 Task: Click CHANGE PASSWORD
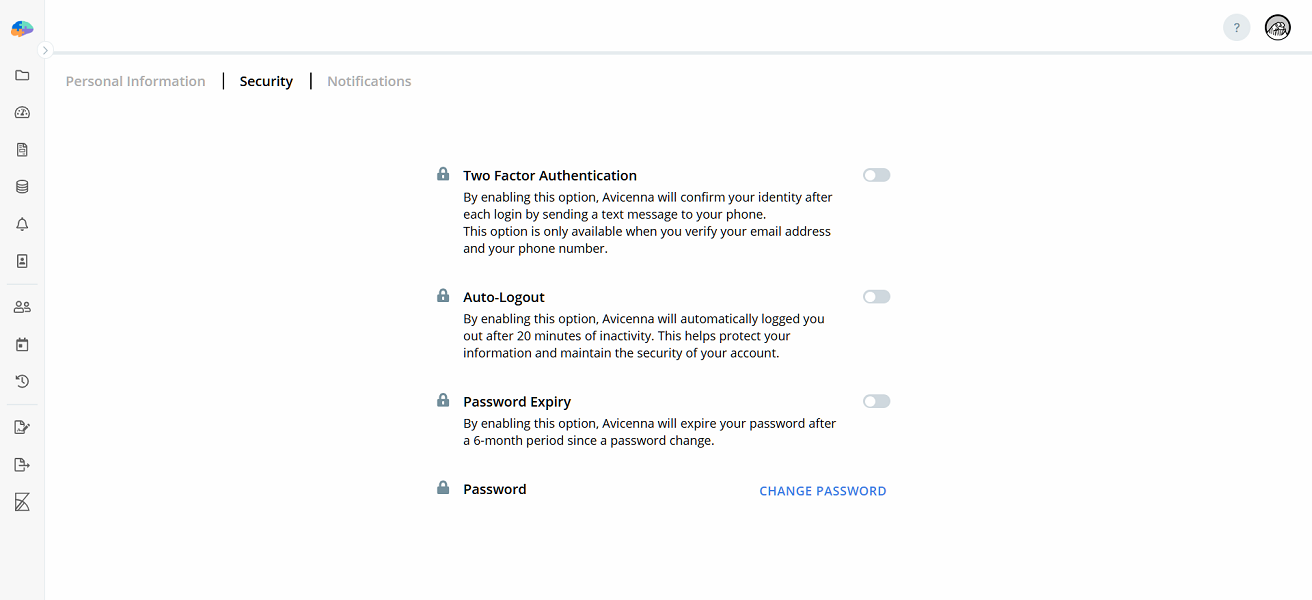point(822,490)
